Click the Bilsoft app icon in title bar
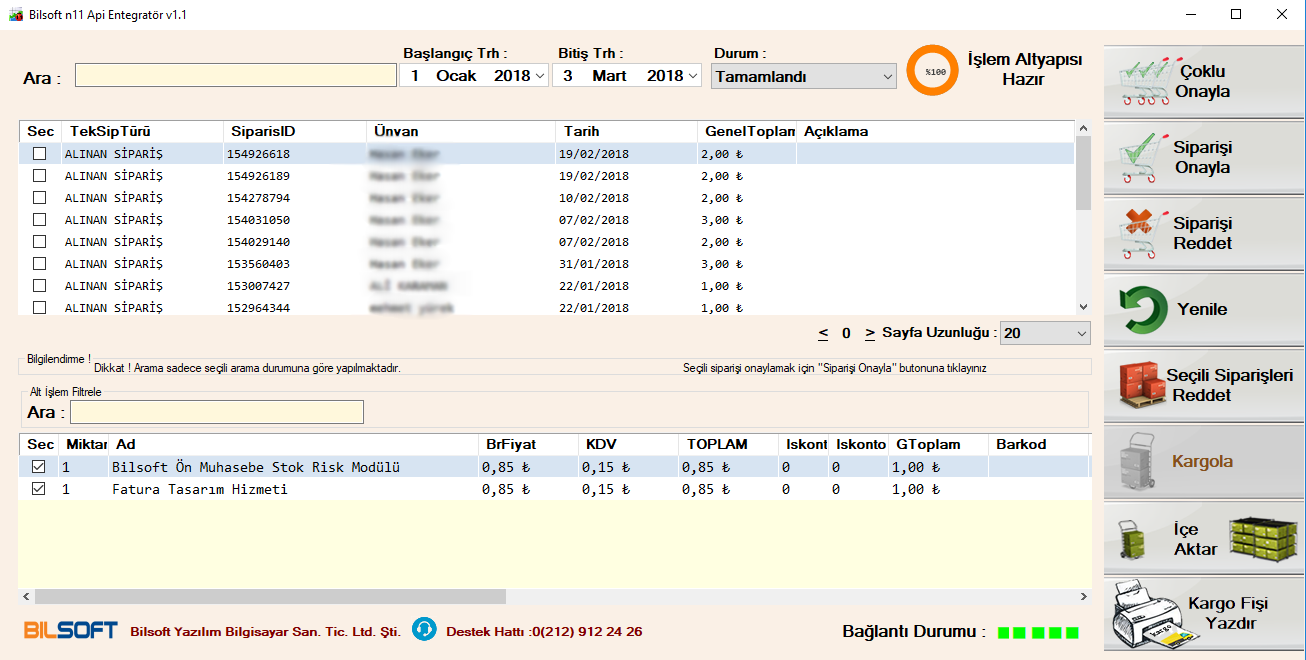Image resolution: width=1306 pixels, height=660 pixels. click(15, 15)
